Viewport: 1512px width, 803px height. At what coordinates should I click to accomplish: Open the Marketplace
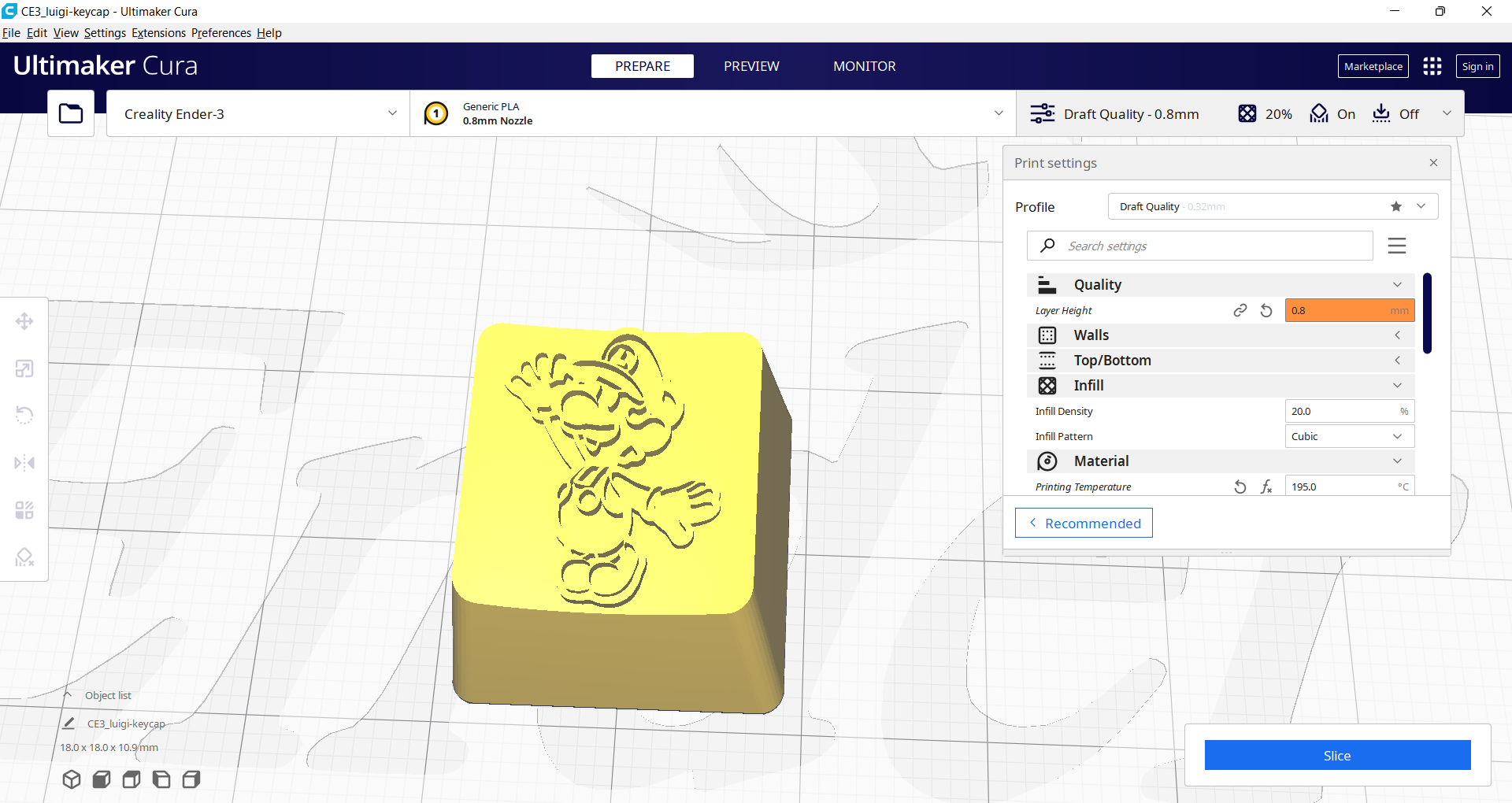point(1373,66)
